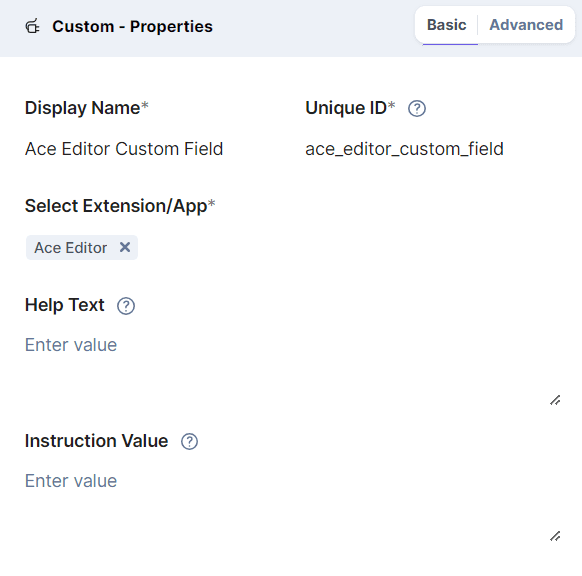Click the Help Text label text
The width and height of the screenshot is (582, 576).
(65, 305)
